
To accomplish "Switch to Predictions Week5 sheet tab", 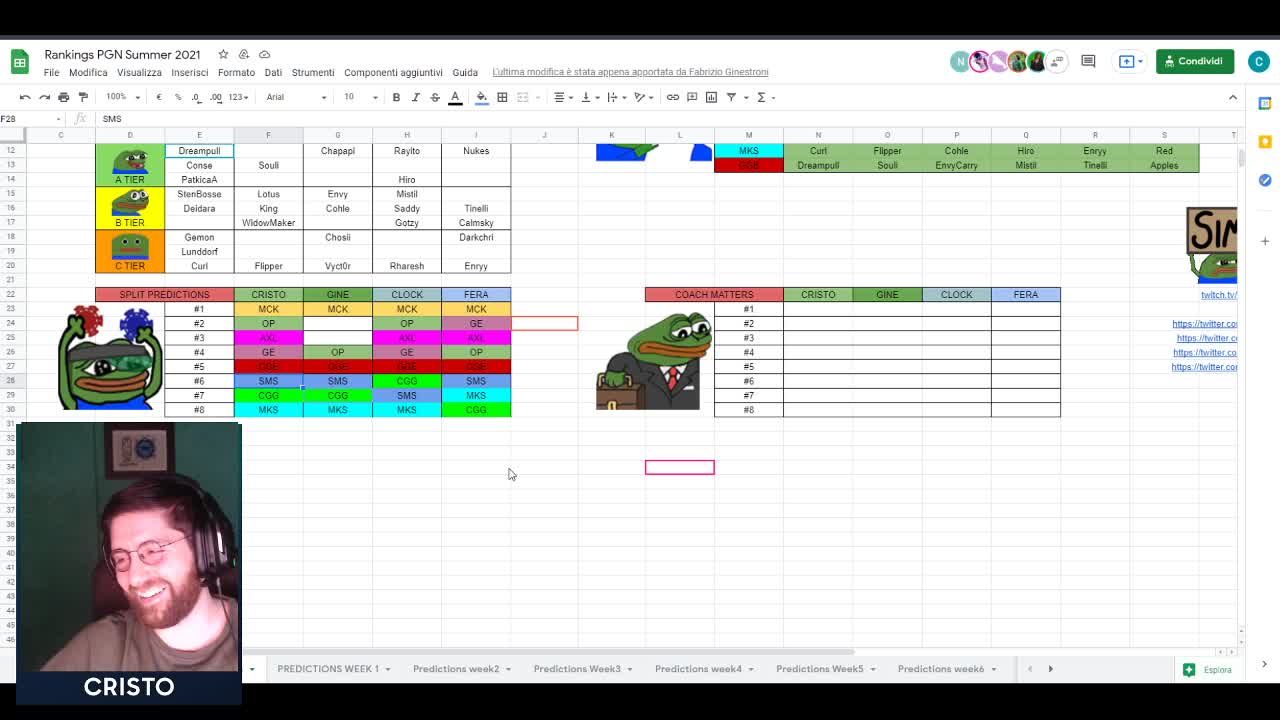I will tap(825, 669).
